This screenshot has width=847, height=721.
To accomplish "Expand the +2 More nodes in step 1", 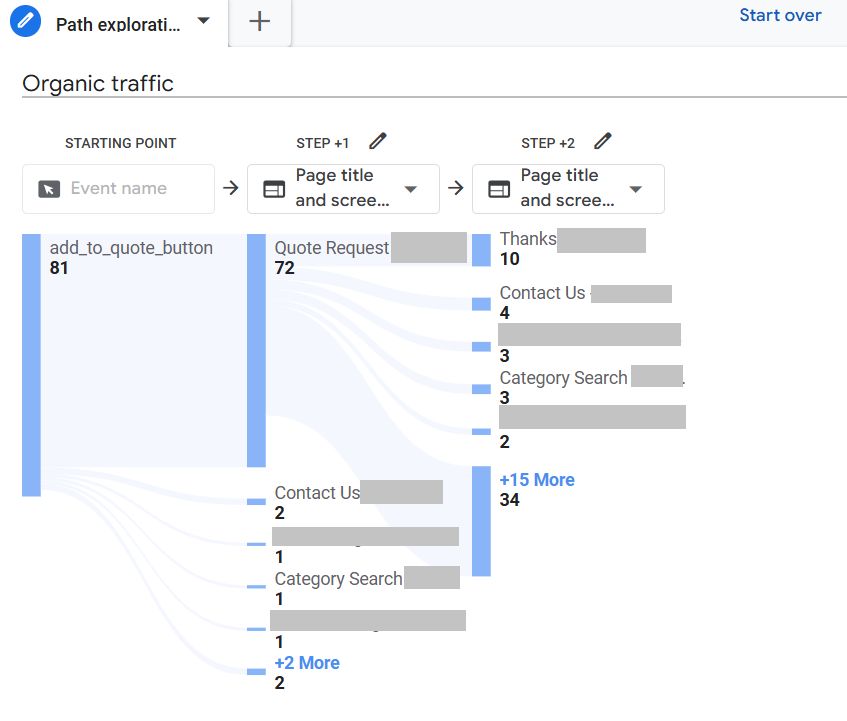I will pyautogui.click(x=307, y=663).
